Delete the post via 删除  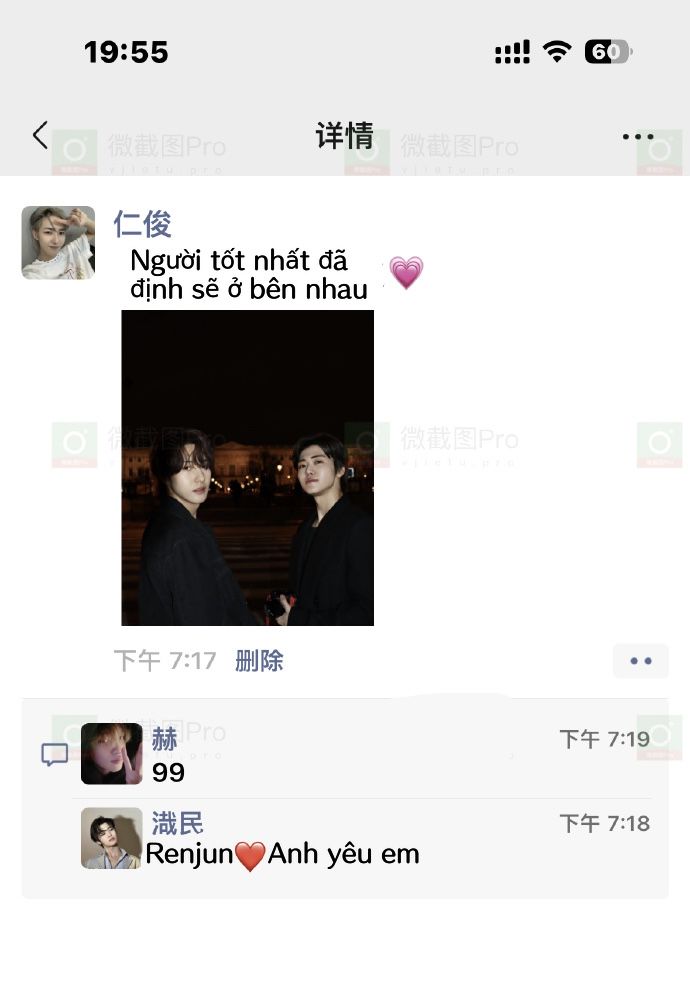260,661
